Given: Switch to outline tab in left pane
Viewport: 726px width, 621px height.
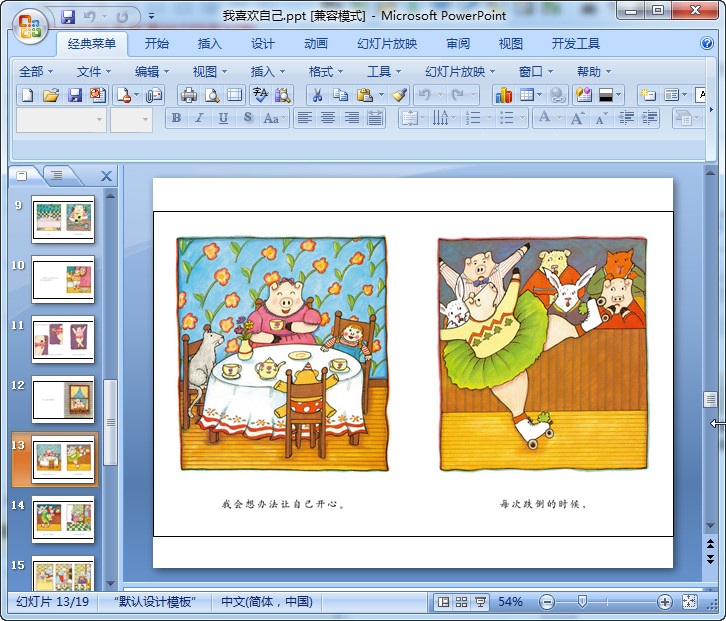Looking at the screenshot, I should (57, 175).
